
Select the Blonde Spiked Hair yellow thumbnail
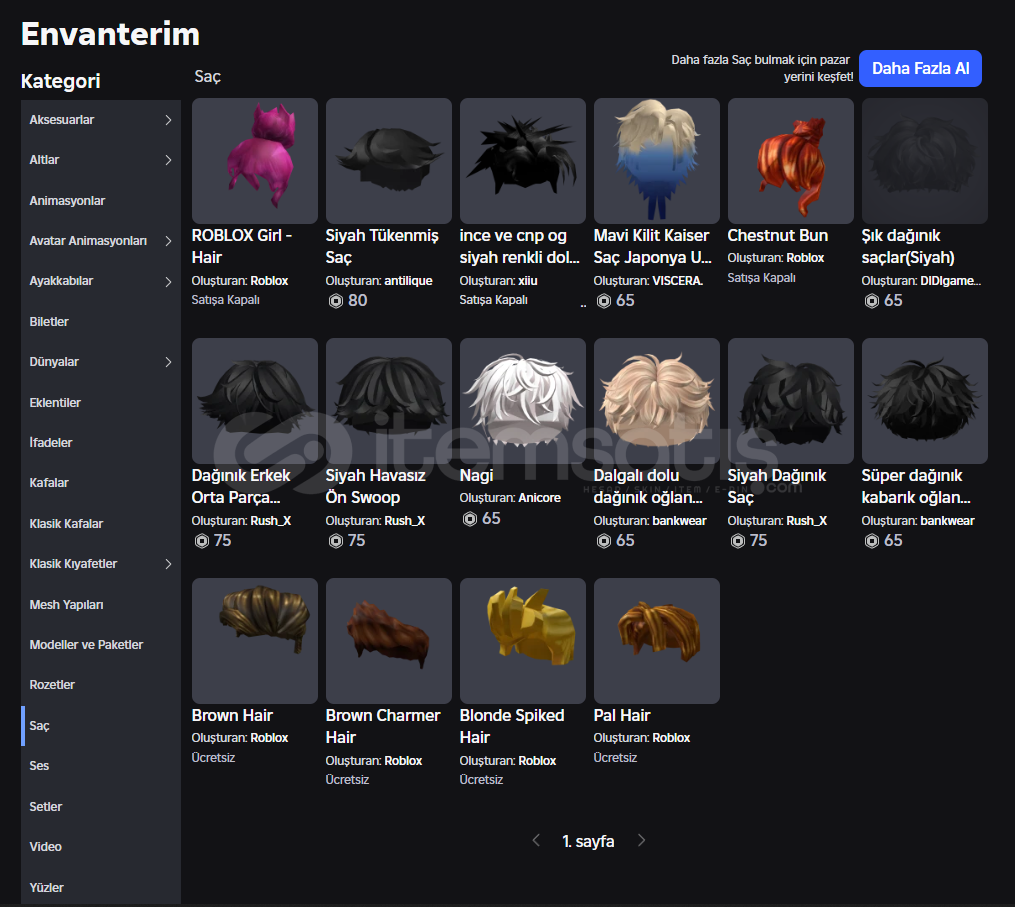pyautogui.click(x=522, y=641)
